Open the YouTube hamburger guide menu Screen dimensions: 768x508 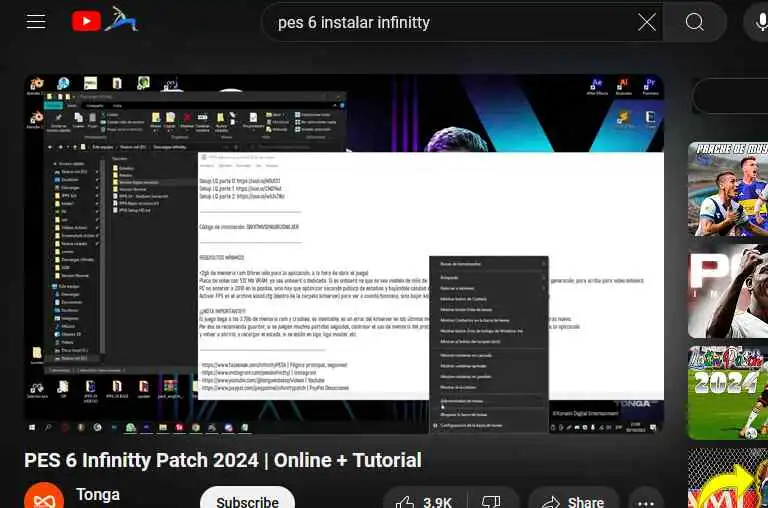click(x=36, y=22)
